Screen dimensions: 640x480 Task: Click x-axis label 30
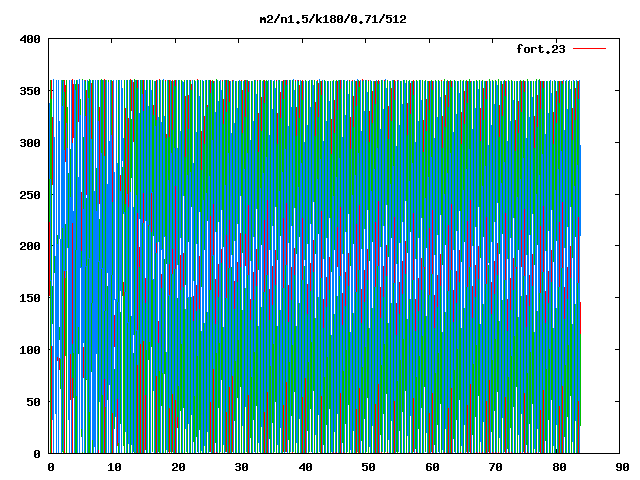click(241, 467)
